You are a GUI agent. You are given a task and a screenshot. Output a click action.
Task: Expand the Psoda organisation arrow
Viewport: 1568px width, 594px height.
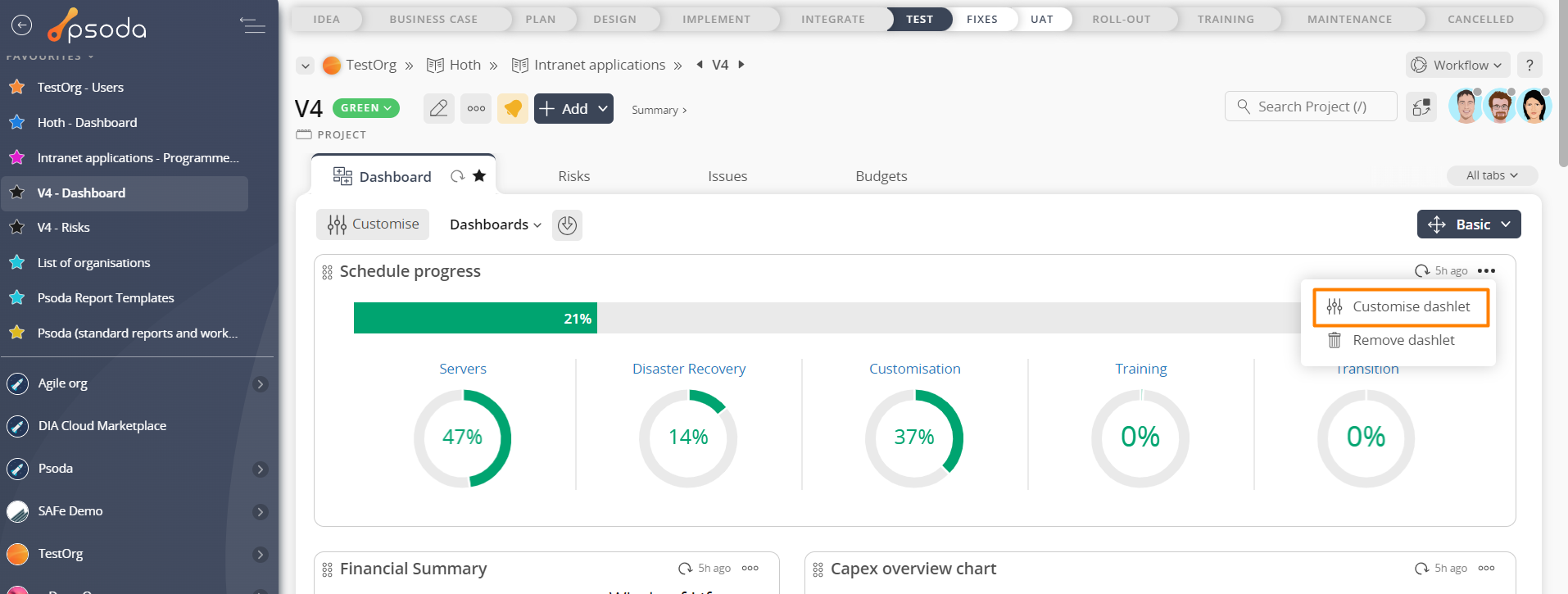click(261, 469)
